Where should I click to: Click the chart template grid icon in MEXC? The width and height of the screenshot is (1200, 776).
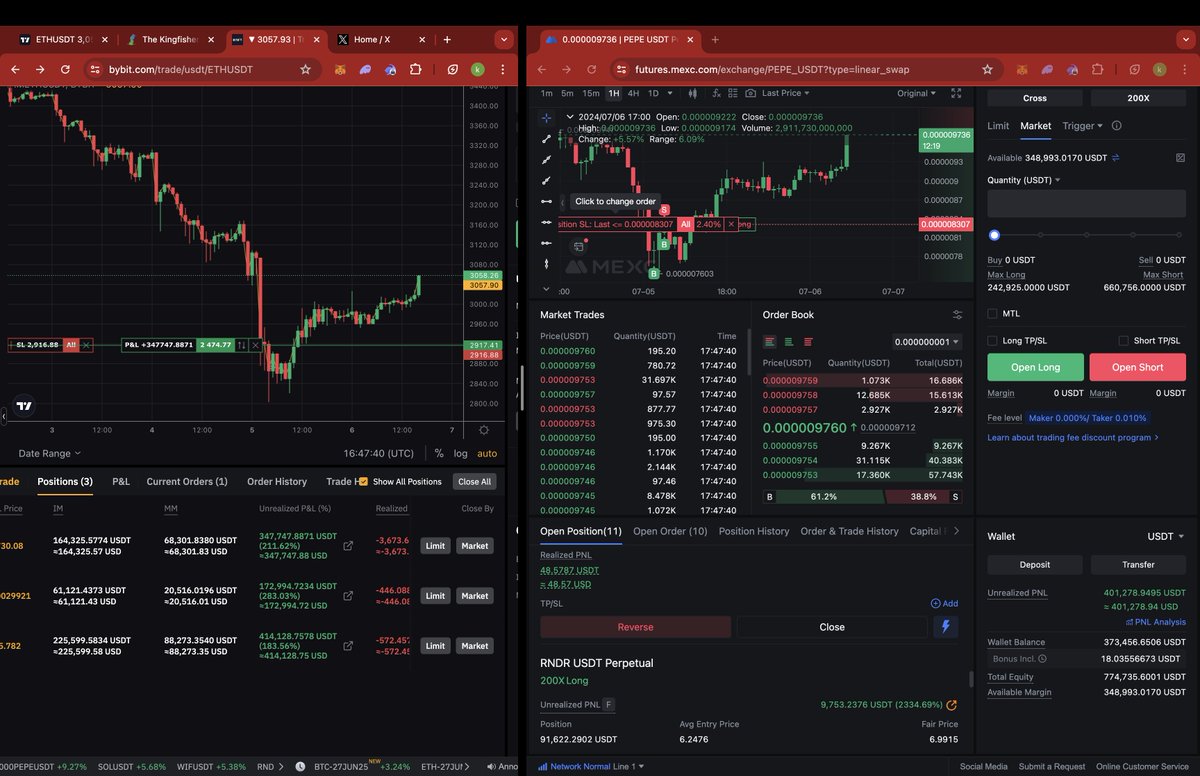732,93
